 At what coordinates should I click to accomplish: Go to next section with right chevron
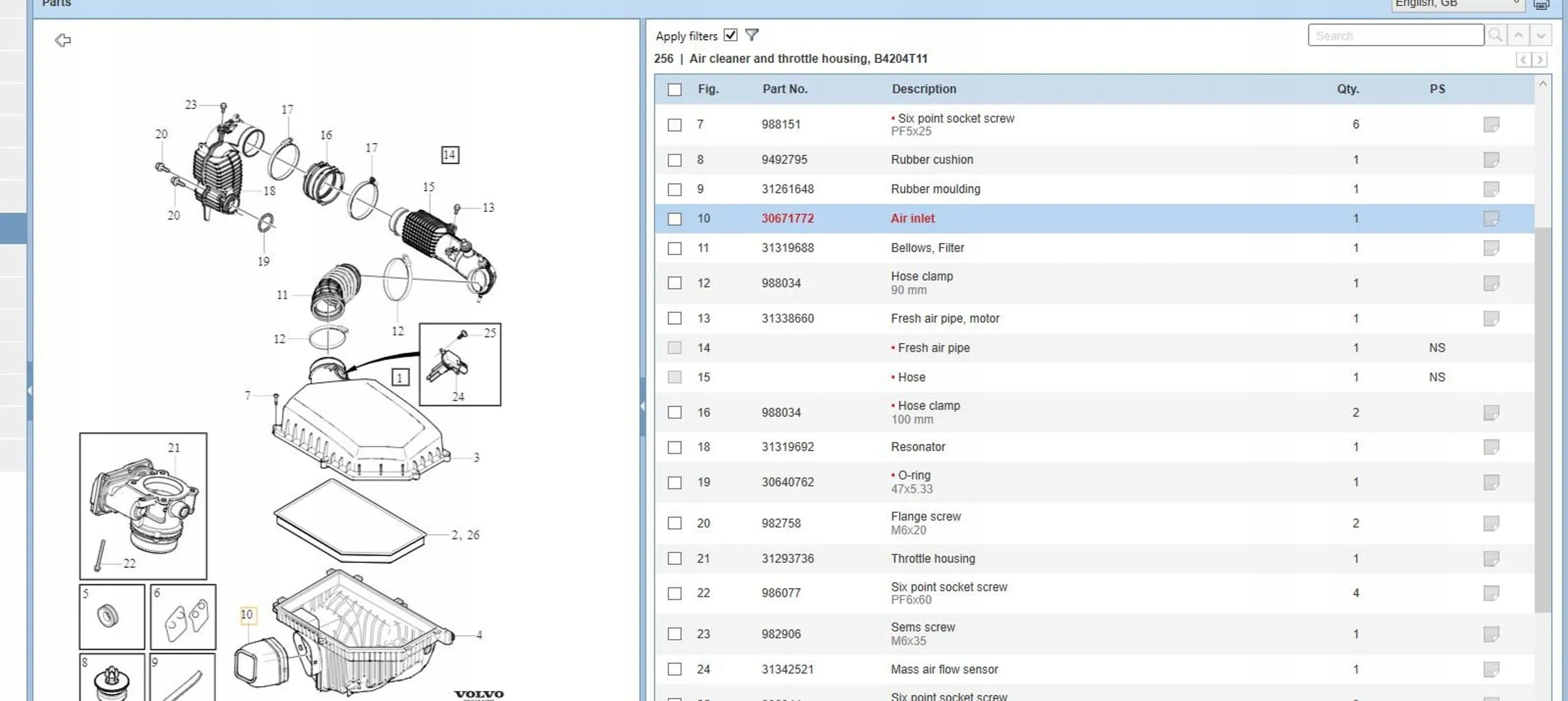(x=1540, y=60)
